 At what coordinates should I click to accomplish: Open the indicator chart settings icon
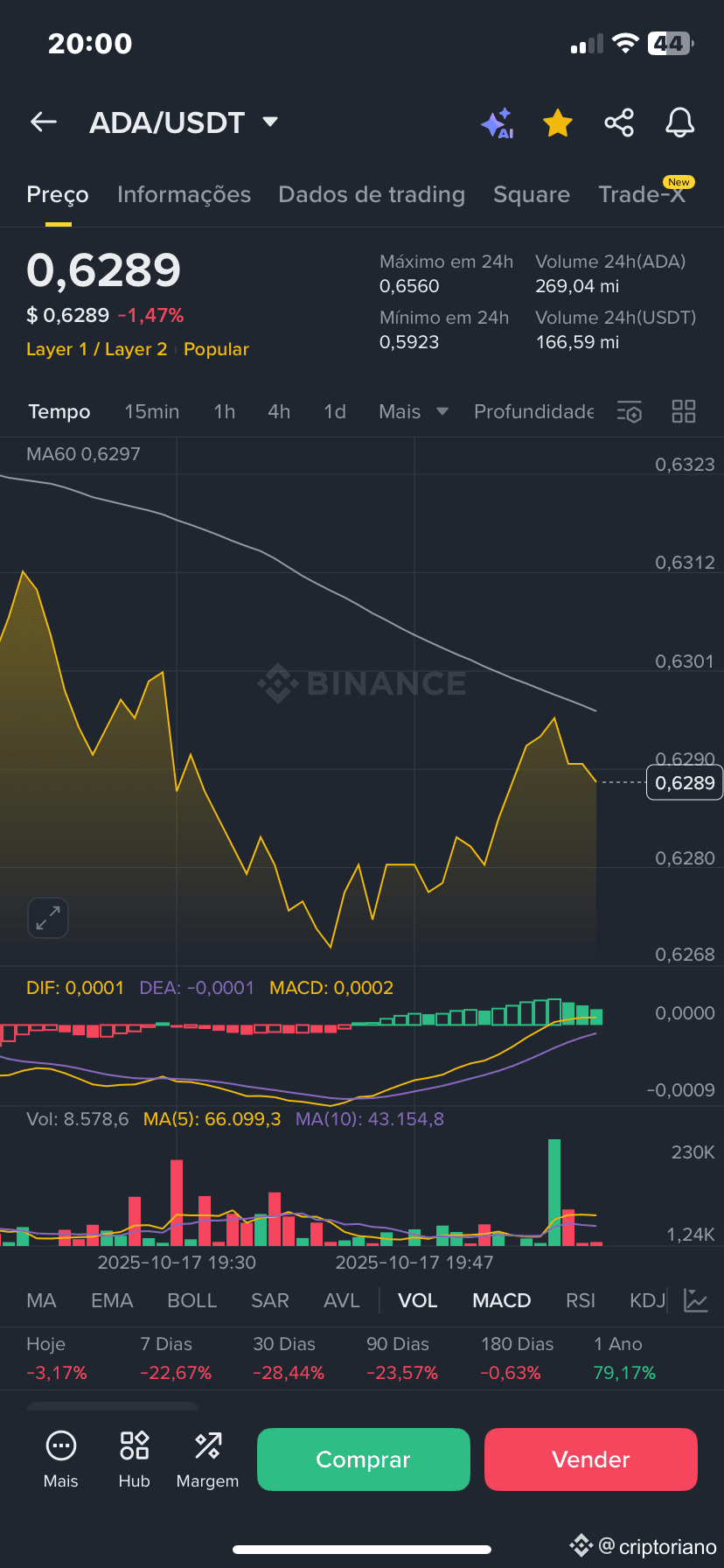(696, 1300)
